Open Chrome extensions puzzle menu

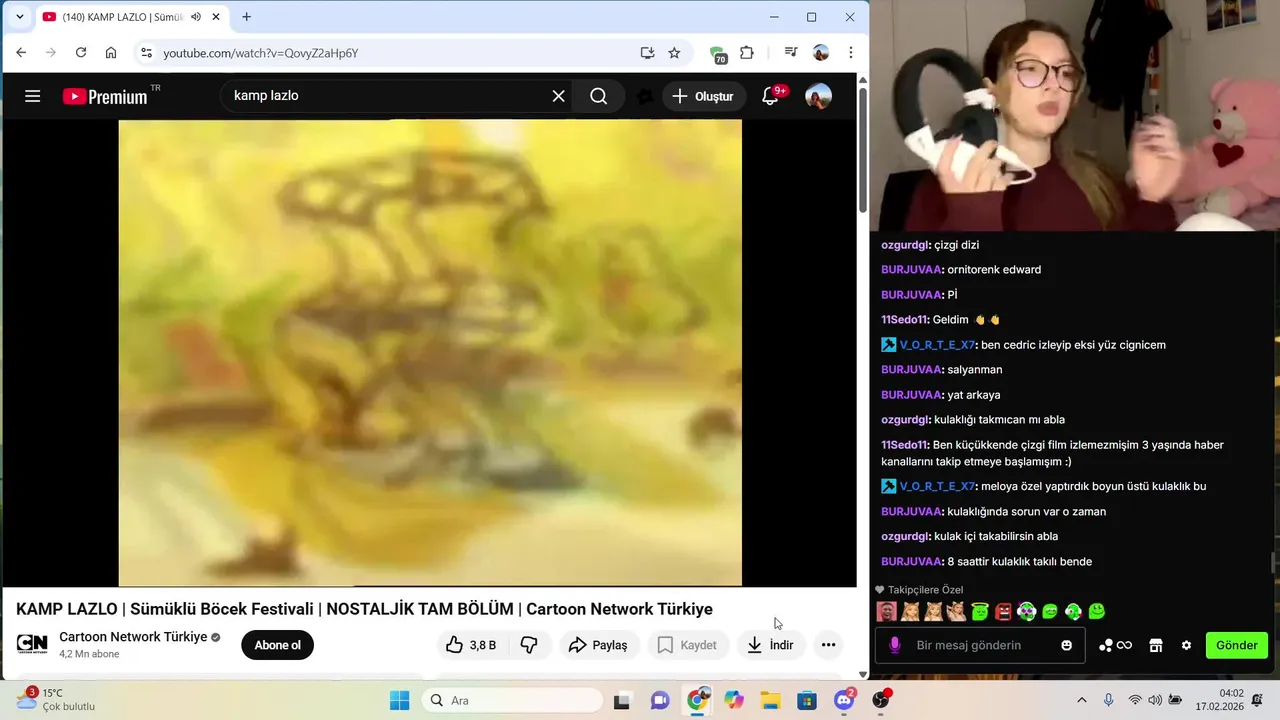(x=747, y=53)
